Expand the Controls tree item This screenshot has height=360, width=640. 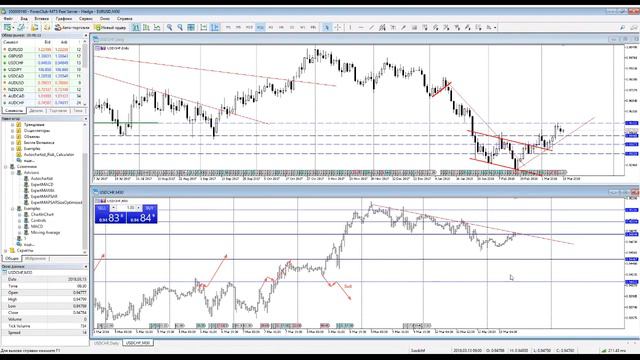pyautogui.click(x=20, y=220)
